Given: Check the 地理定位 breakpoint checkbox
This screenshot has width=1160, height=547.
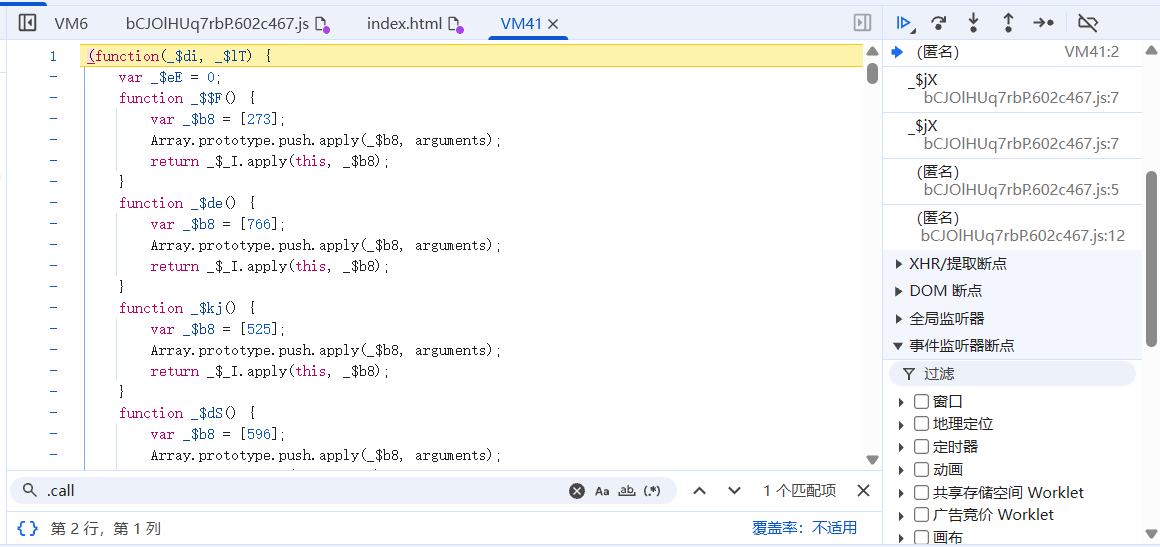Looking at the screenshot, I should (921, 424).
